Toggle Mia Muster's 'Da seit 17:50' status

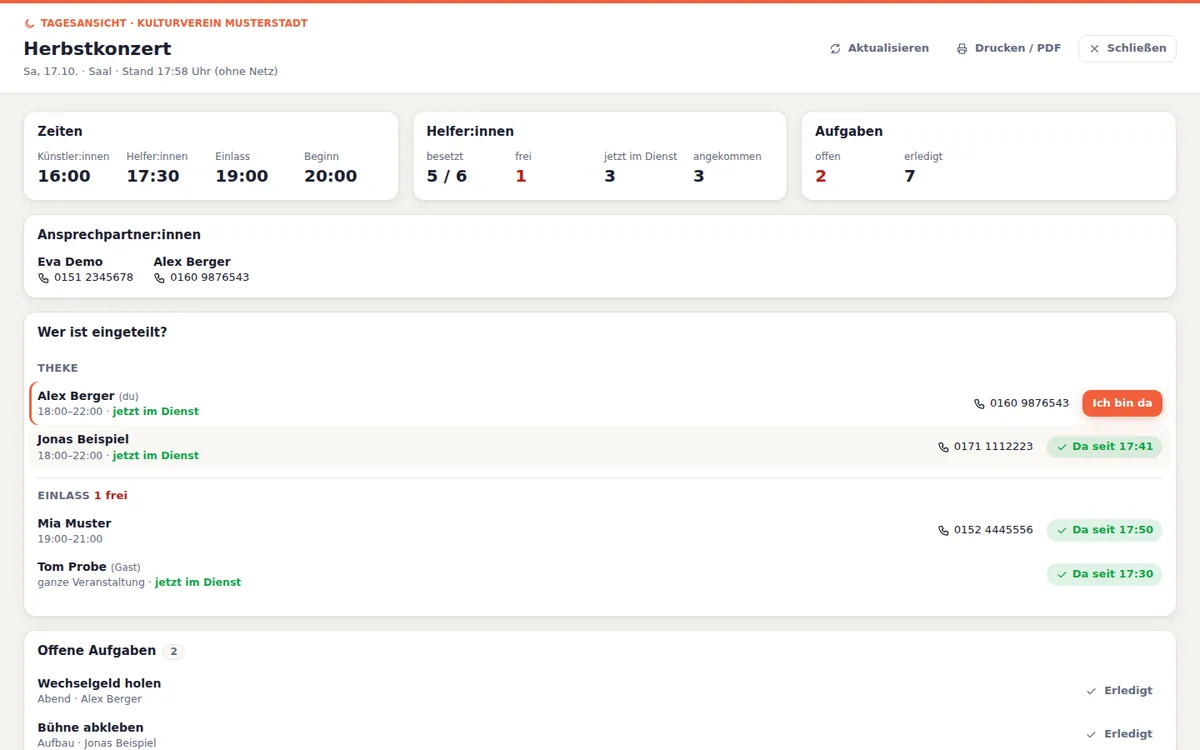(x=1104, y=530)
